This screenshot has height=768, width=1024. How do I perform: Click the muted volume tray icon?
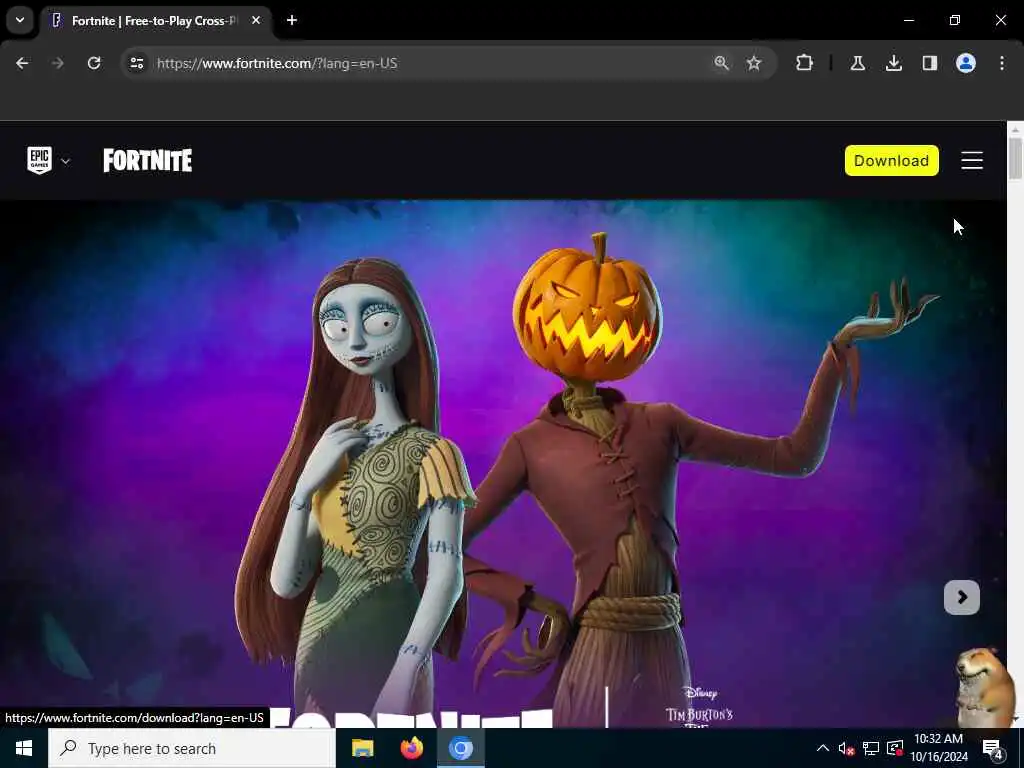pyautogui.click(x=846, y=749)
